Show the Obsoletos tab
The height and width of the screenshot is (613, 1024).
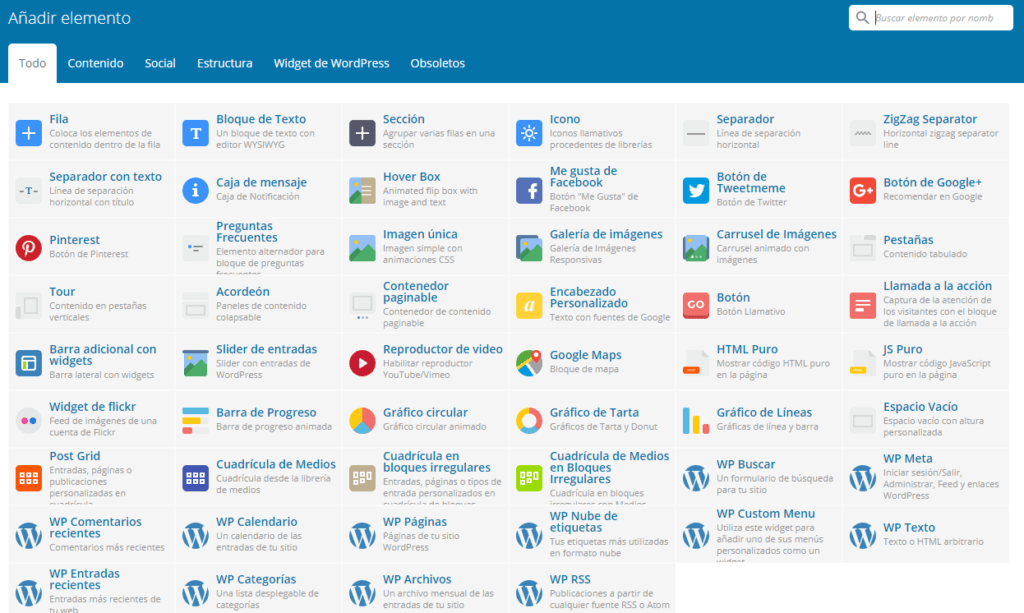point(437,63)
